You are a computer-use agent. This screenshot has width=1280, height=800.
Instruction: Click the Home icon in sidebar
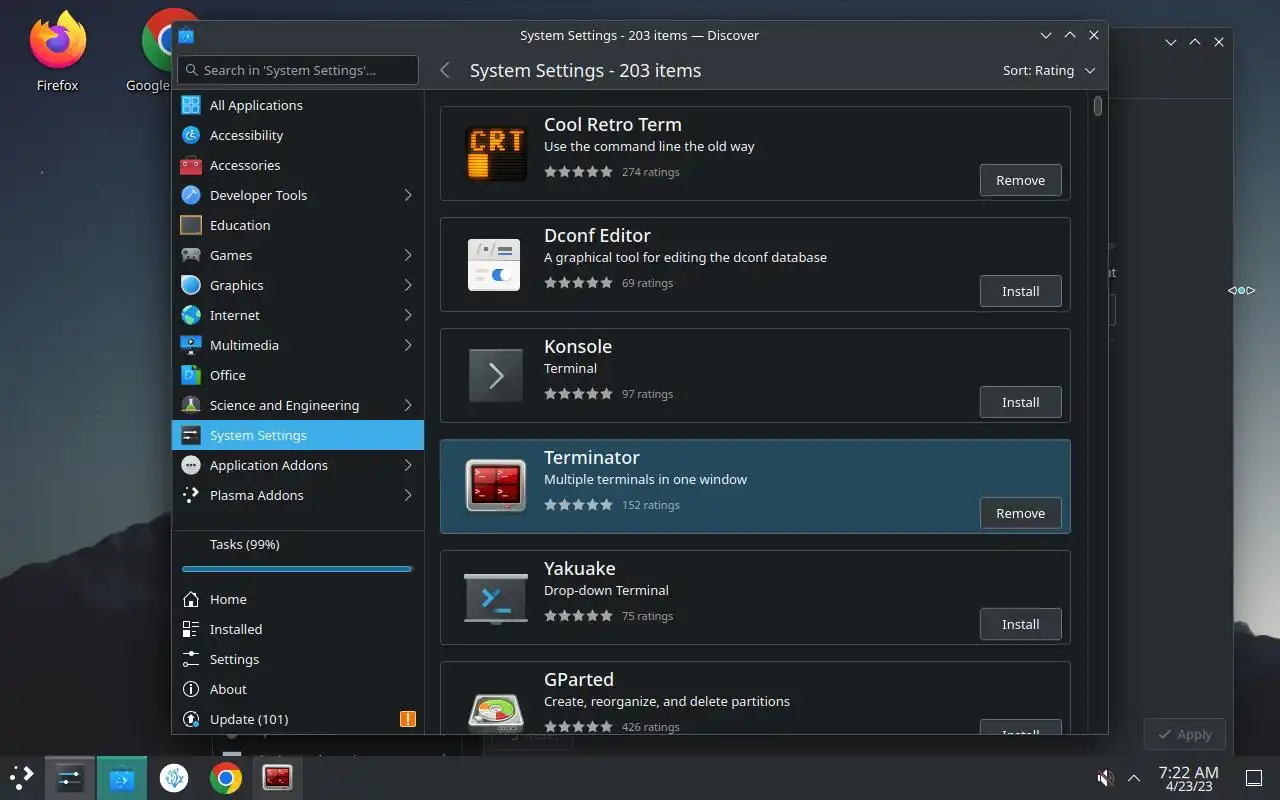191,599
